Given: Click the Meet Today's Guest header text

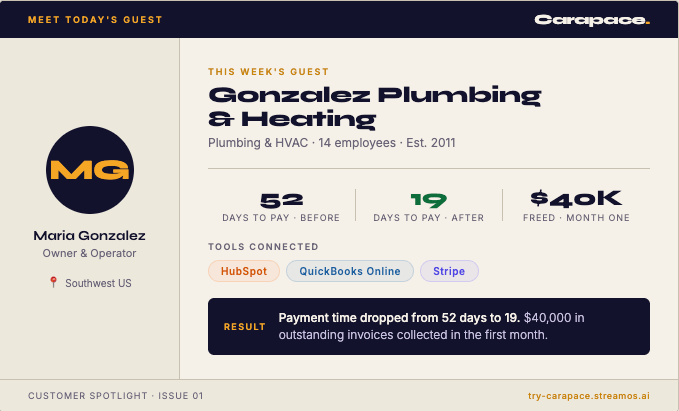Looking at the screenshot, I should [x=95, y=20].
